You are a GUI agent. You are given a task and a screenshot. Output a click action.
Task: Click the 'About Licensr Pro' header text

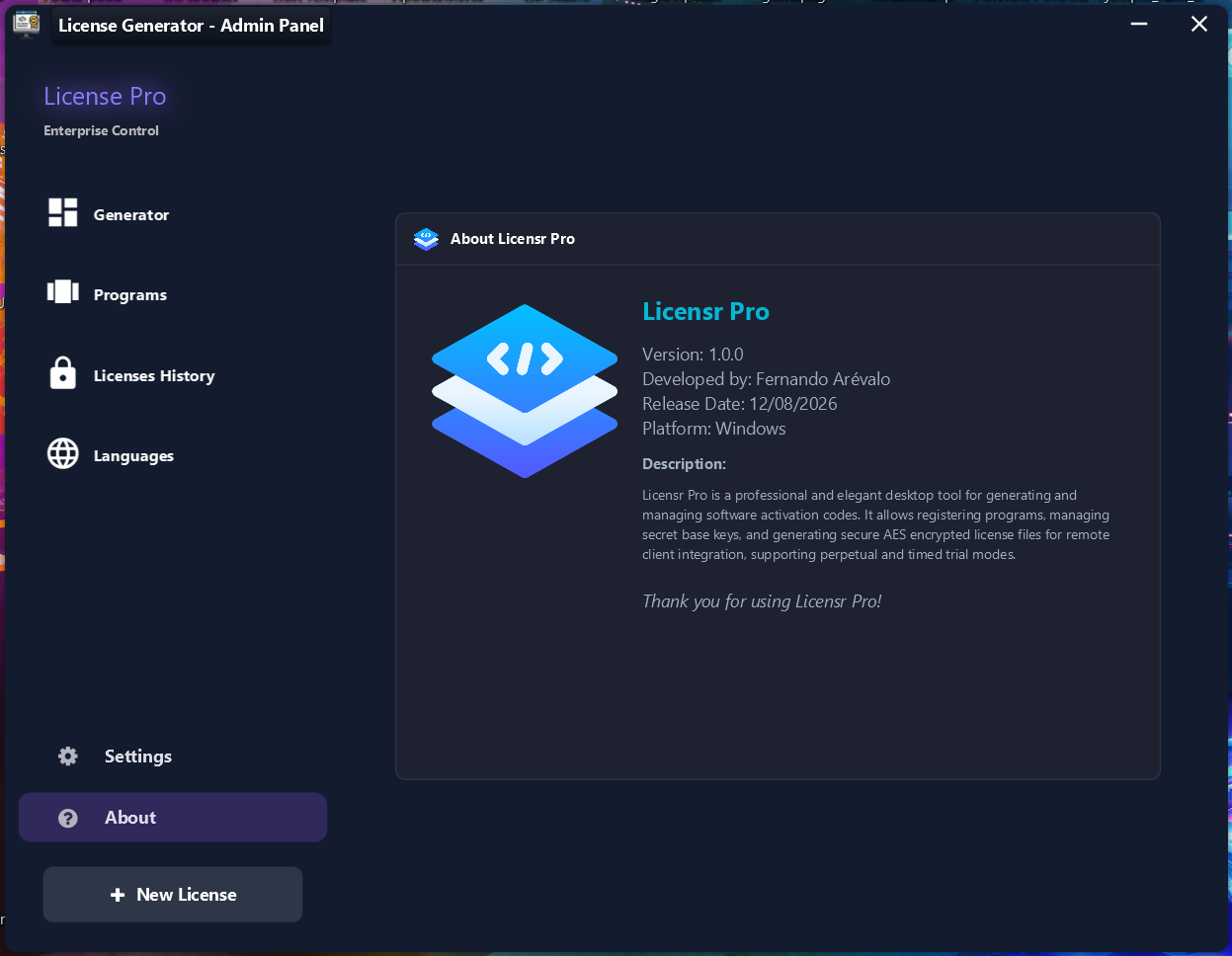[x=513, y=239]
